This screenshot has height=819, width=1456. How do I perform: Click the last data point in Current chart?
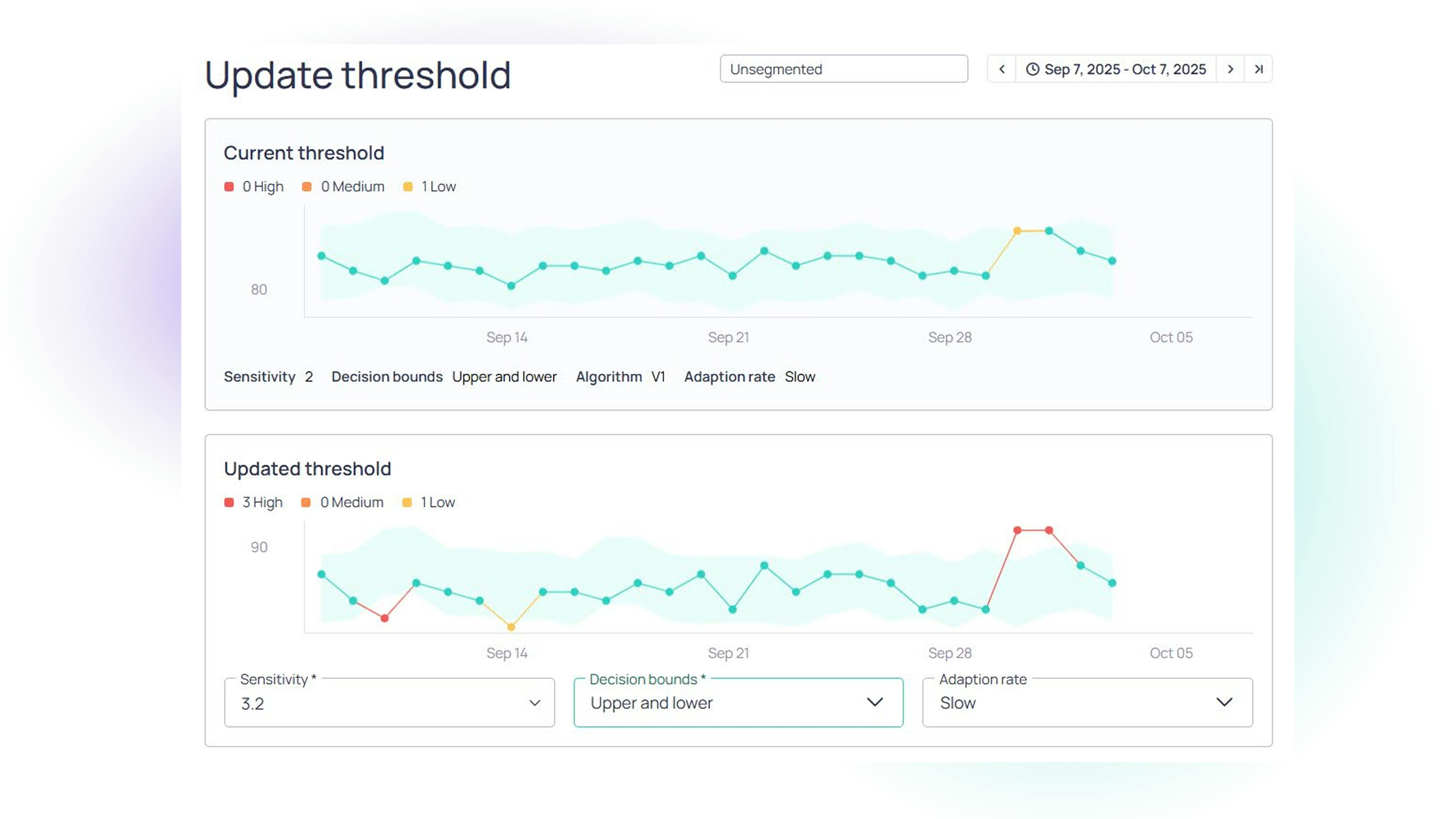click(1112, 260)
